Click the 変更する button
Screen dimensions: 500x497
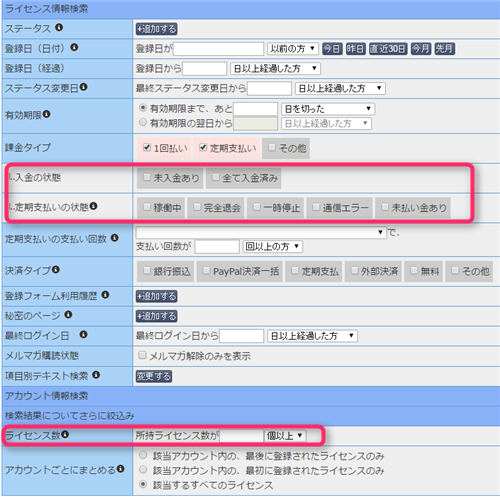click(154, 376)
